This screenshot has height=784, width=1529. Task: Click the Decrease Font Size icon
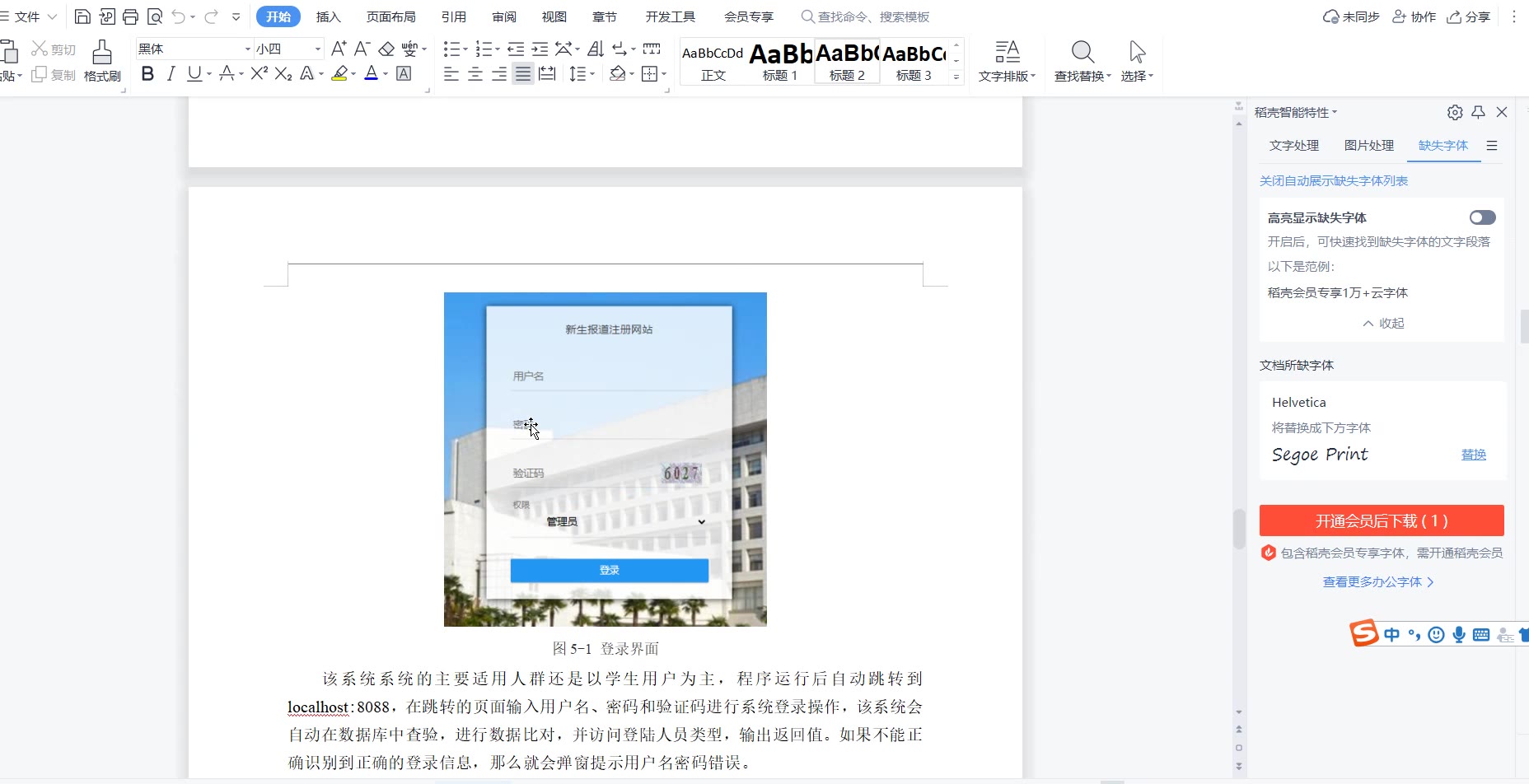coord(362,49)
